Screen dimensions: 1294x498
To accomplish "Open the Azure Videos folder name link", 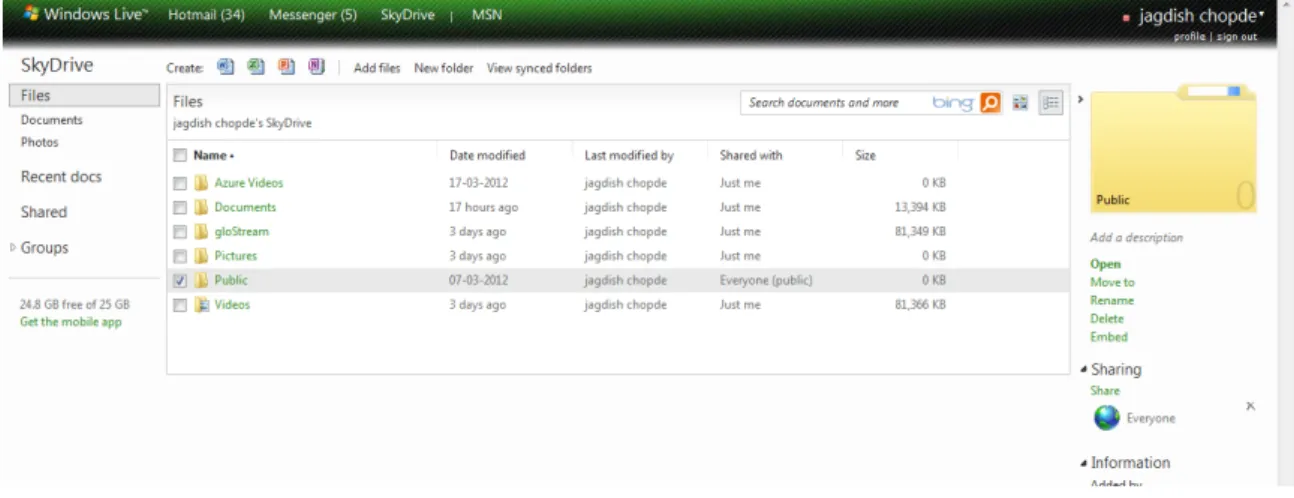I will pos(248,183).
